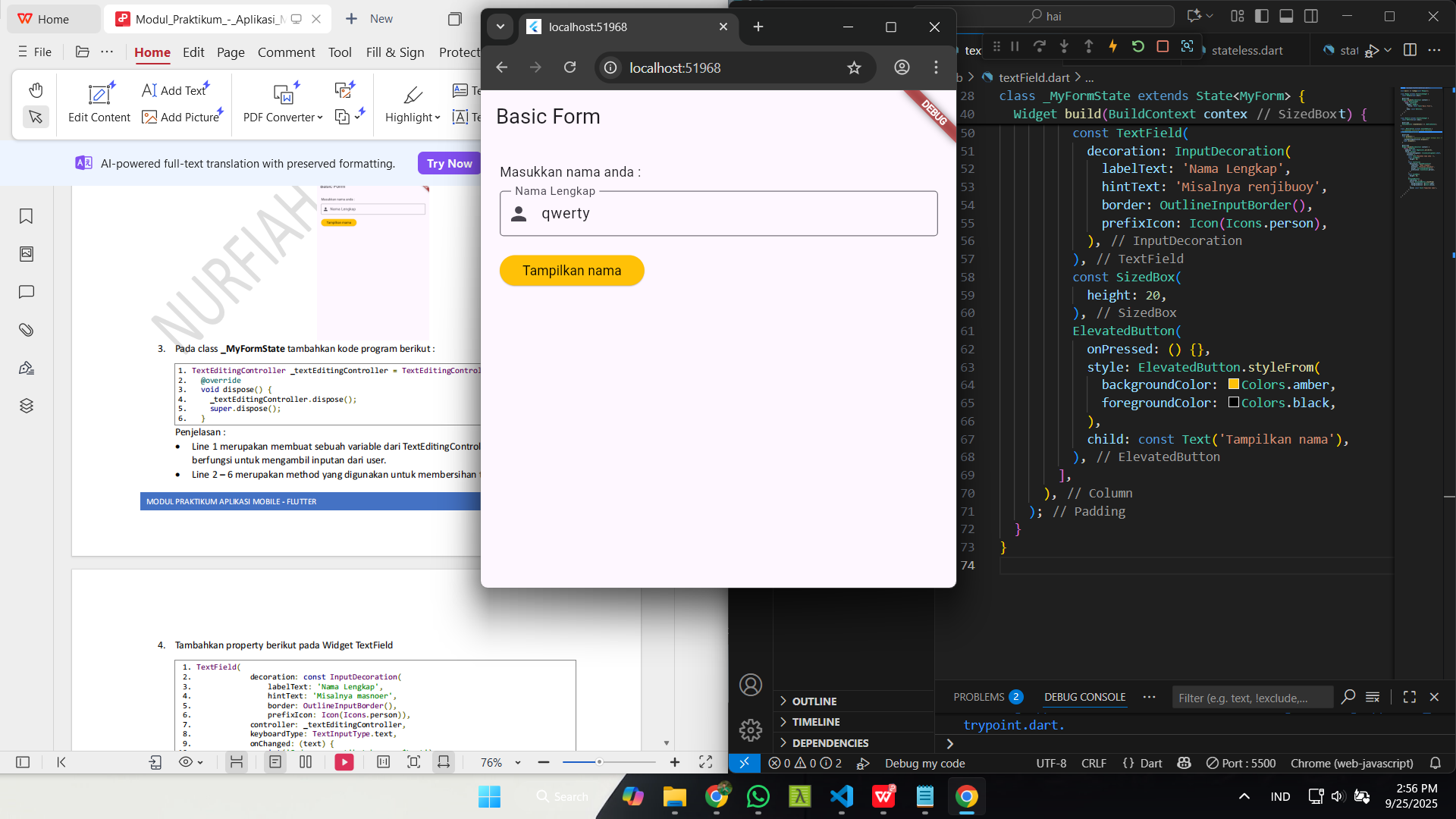
Task: Click the debug hot reload lightning icon
Action: click(1113, 47)
